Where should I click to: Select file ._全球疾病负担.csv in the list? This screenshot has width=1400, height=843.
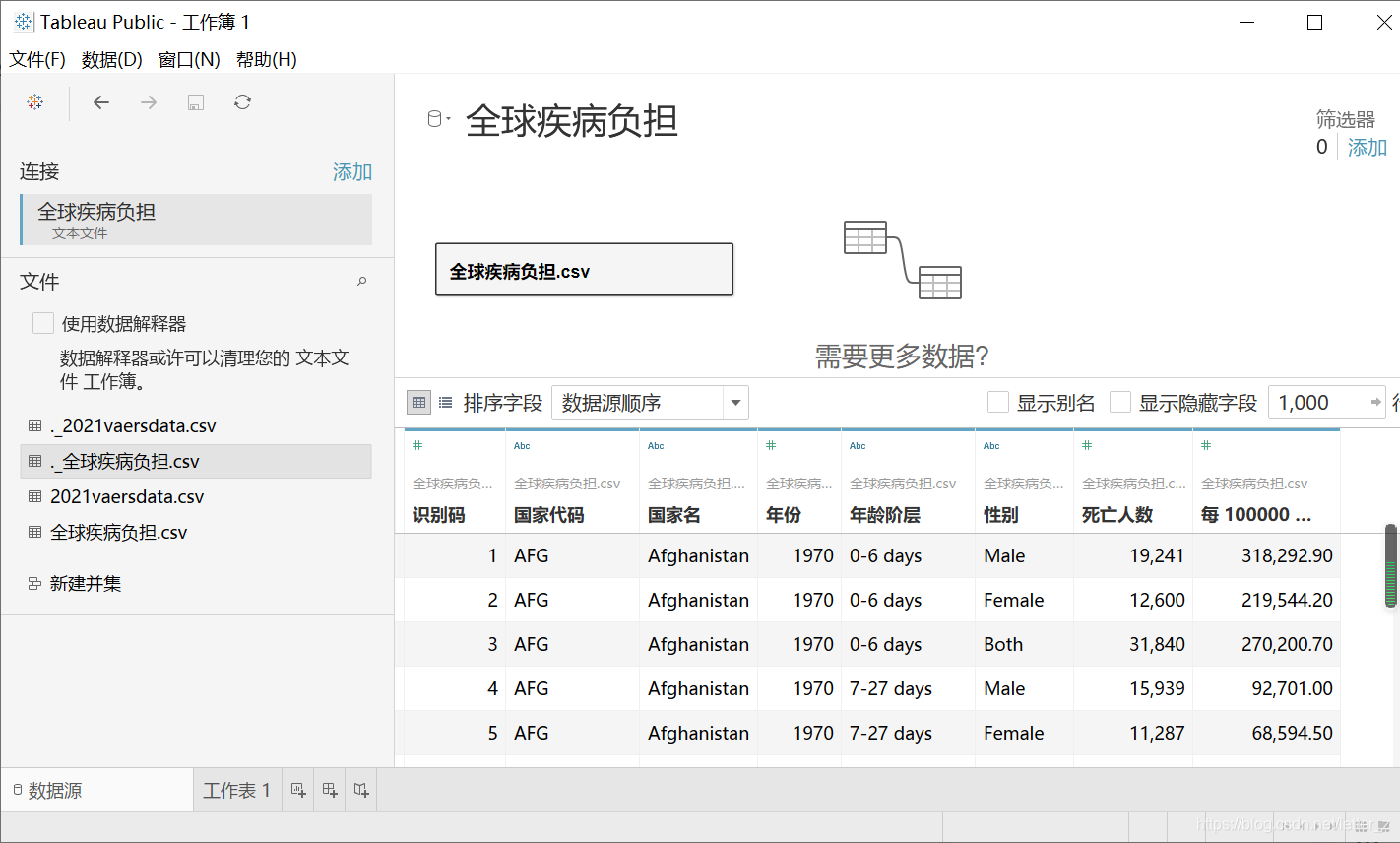196,461
